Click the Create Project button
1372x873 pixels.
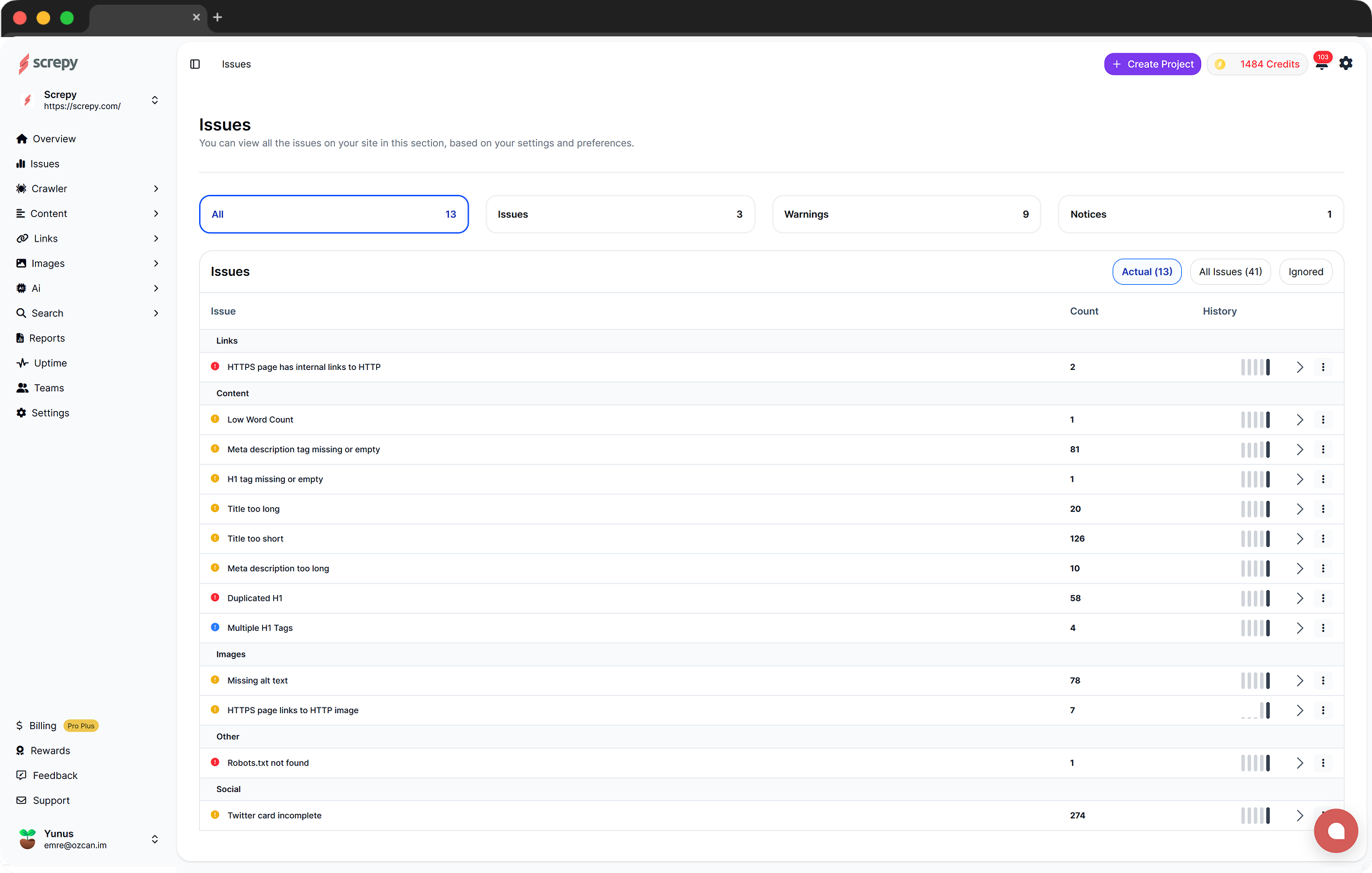click(1152, 64)
